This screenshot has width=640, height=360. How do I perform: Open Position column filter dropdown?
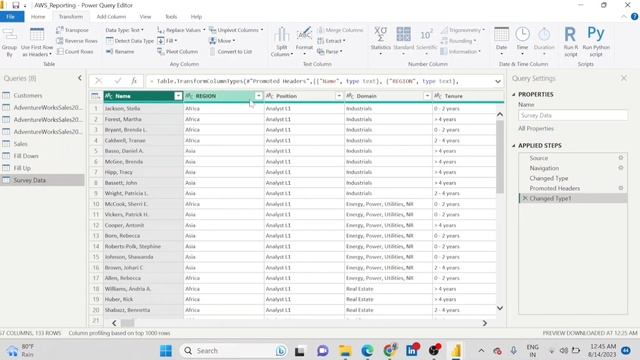tap(339, 96)
